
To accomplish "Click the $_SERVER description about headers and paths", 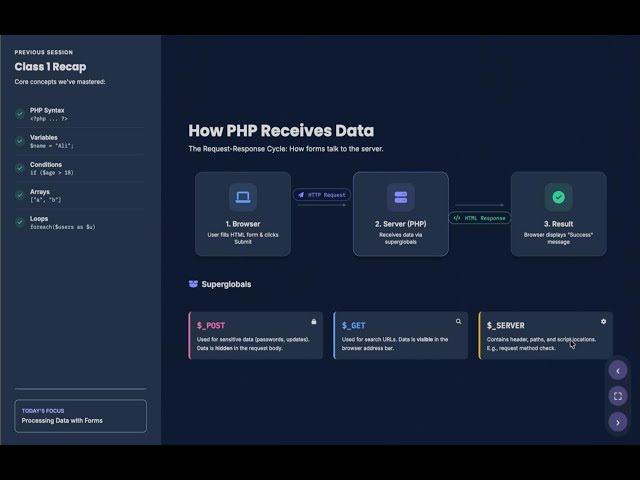I will pyautogui.click(x=541, y=344).
